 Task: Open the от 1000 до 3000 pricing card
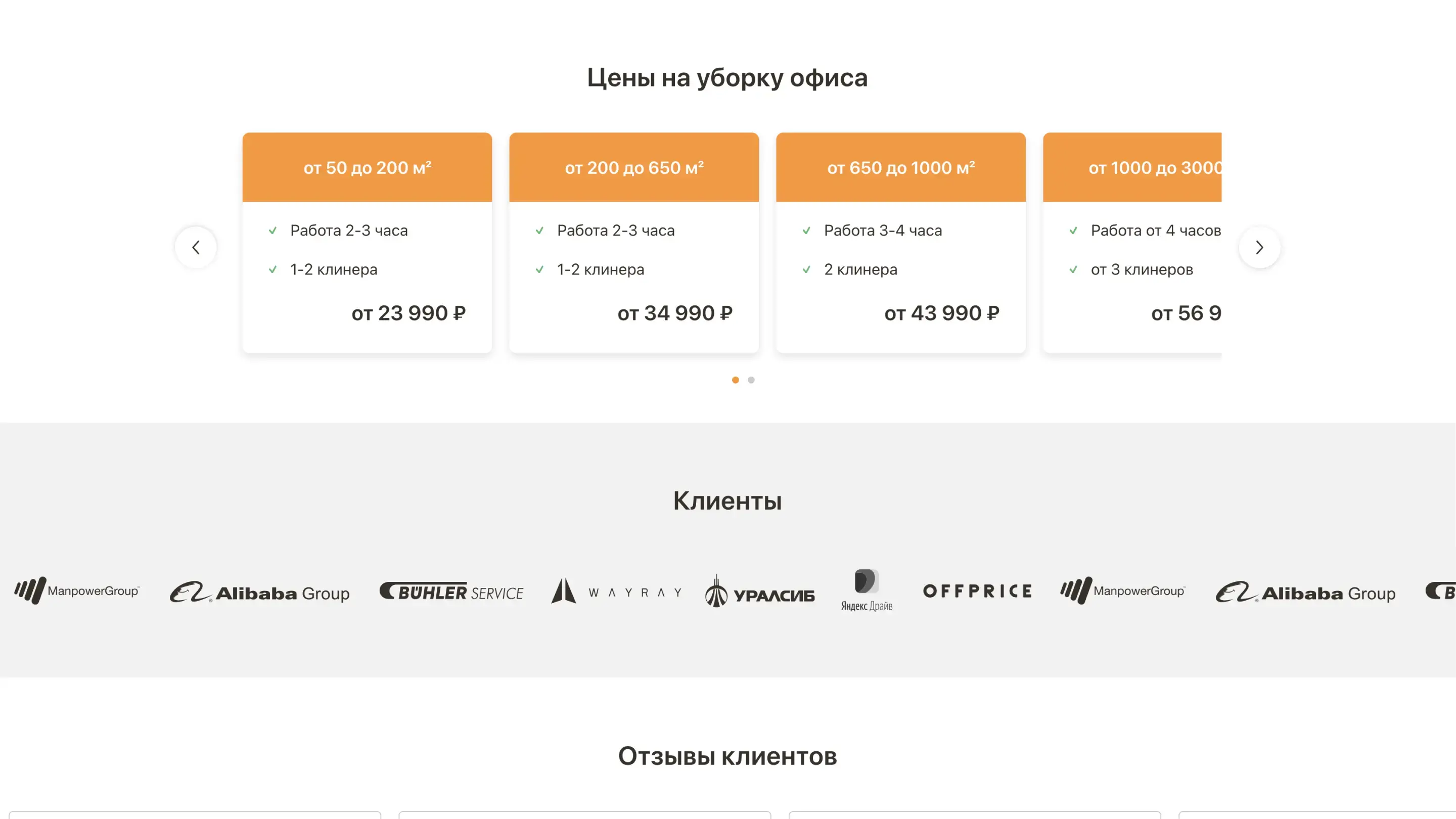1132,243
